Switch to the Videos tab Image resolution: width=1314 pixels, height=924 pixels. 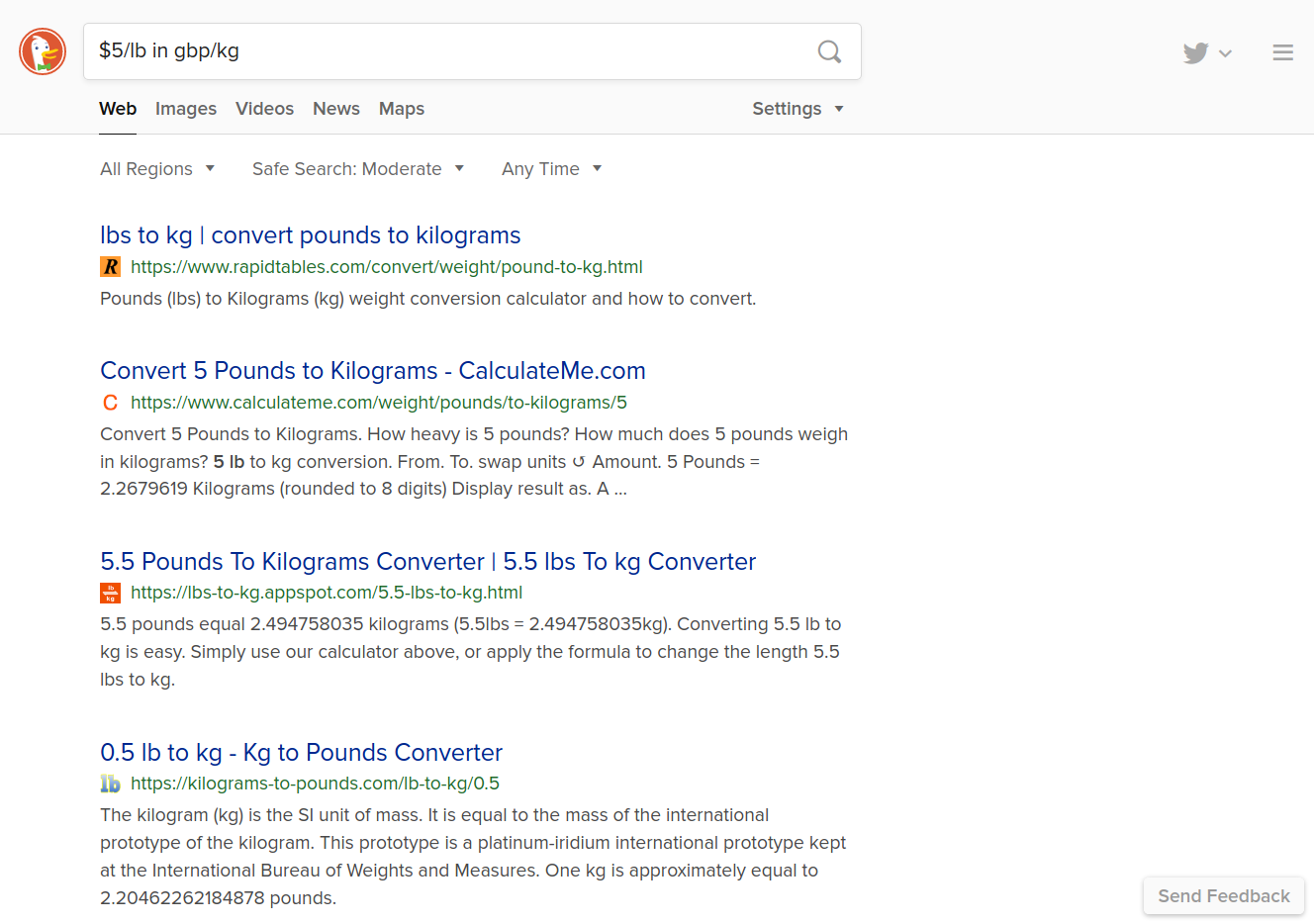(264, 109)
